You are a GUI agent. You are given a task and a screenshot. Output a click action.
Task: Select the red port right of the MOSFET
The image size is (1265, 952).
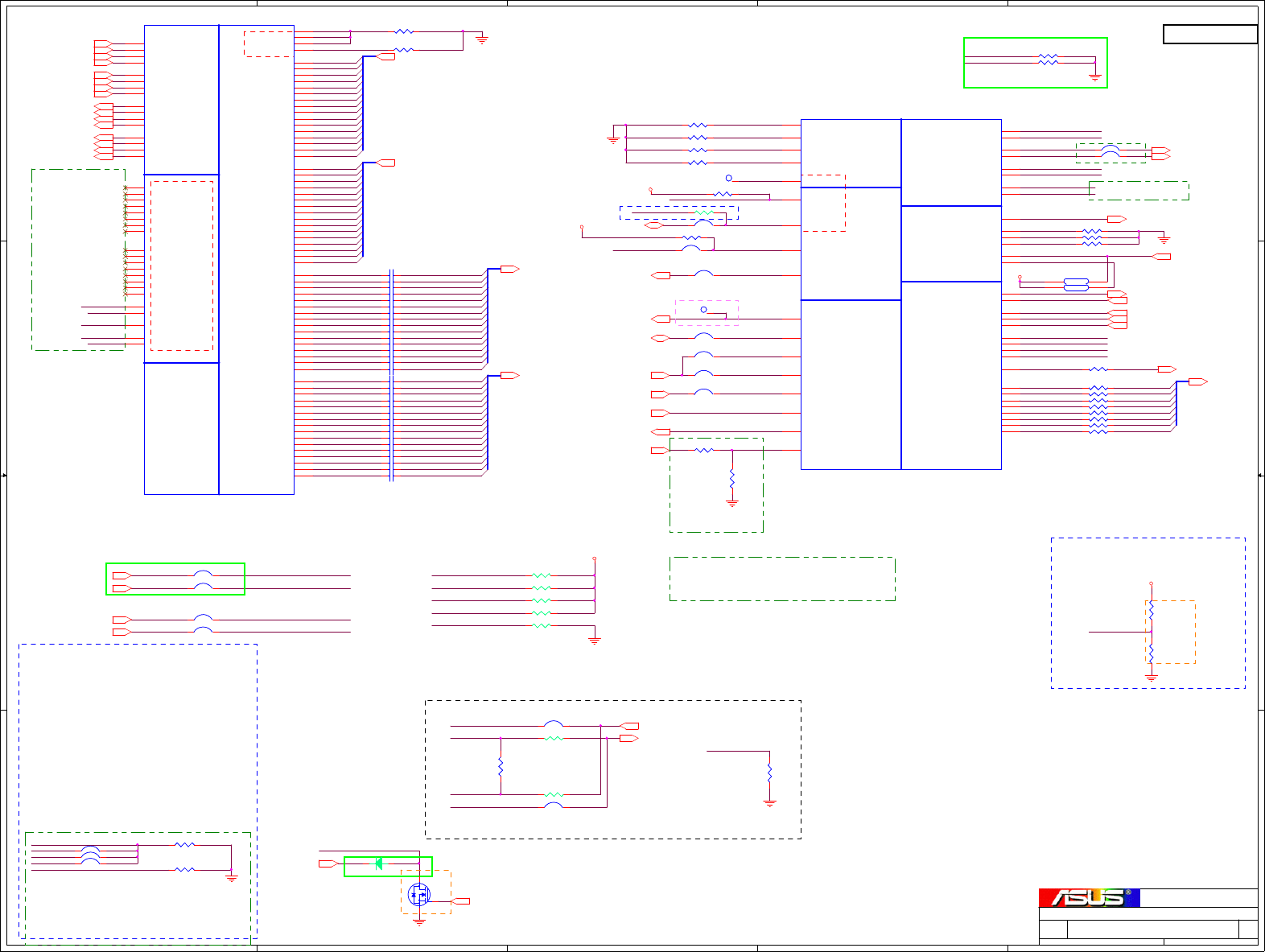click(x=461, y=900)
